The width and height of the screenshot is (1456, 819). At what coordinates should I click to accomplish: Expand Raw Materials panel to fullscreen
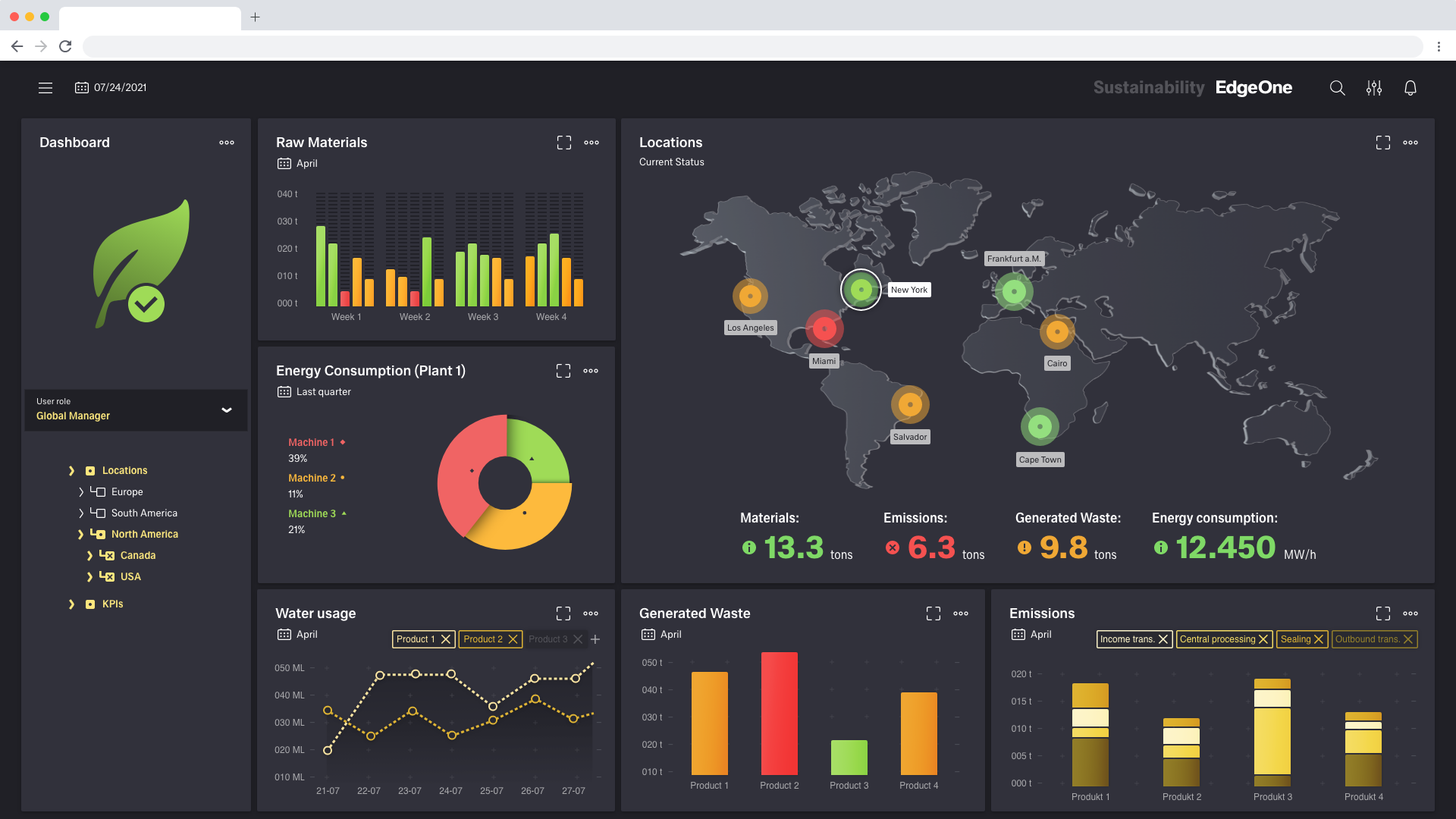(x=563, y=143)
